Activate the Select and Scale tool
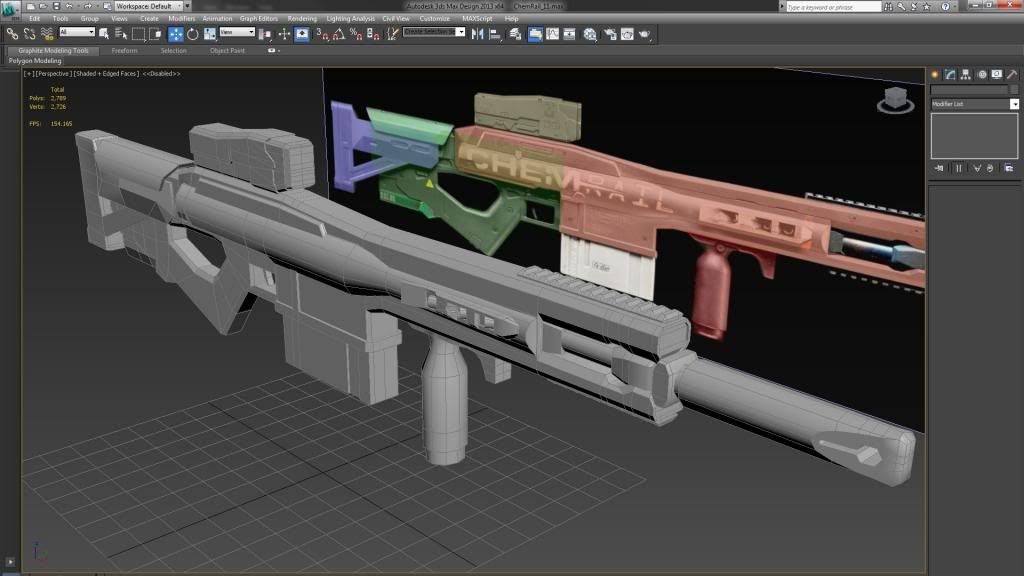This screenshot has width=1024, height=576. pyautogui.click(x=210, y=34)
